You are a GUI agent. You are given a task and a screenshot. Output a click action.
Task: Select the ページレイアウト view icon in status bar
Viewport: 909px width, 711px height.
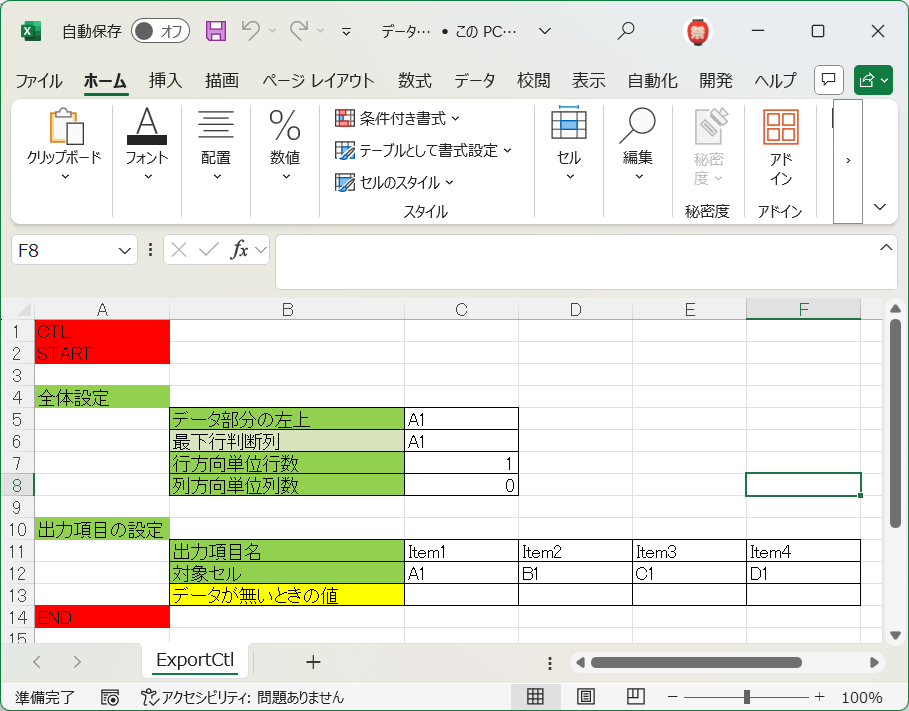coord(585,697)
